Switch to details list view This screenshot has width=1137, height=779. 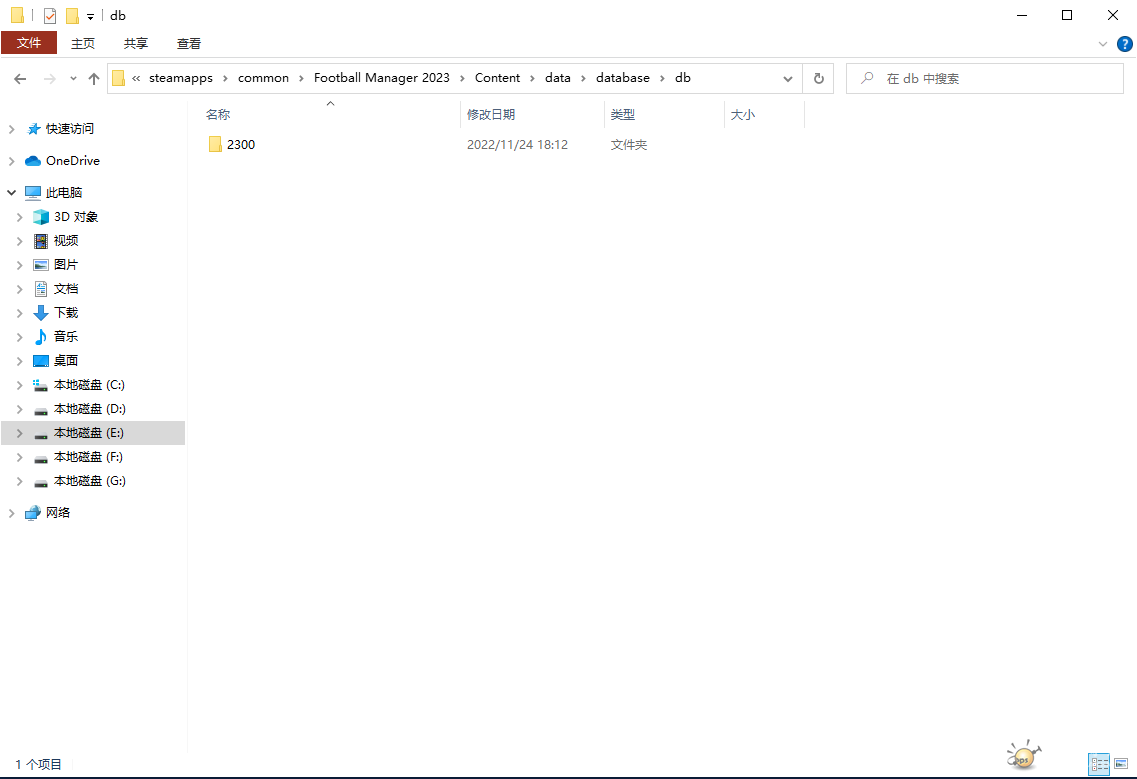click(x=1100, y=764)
